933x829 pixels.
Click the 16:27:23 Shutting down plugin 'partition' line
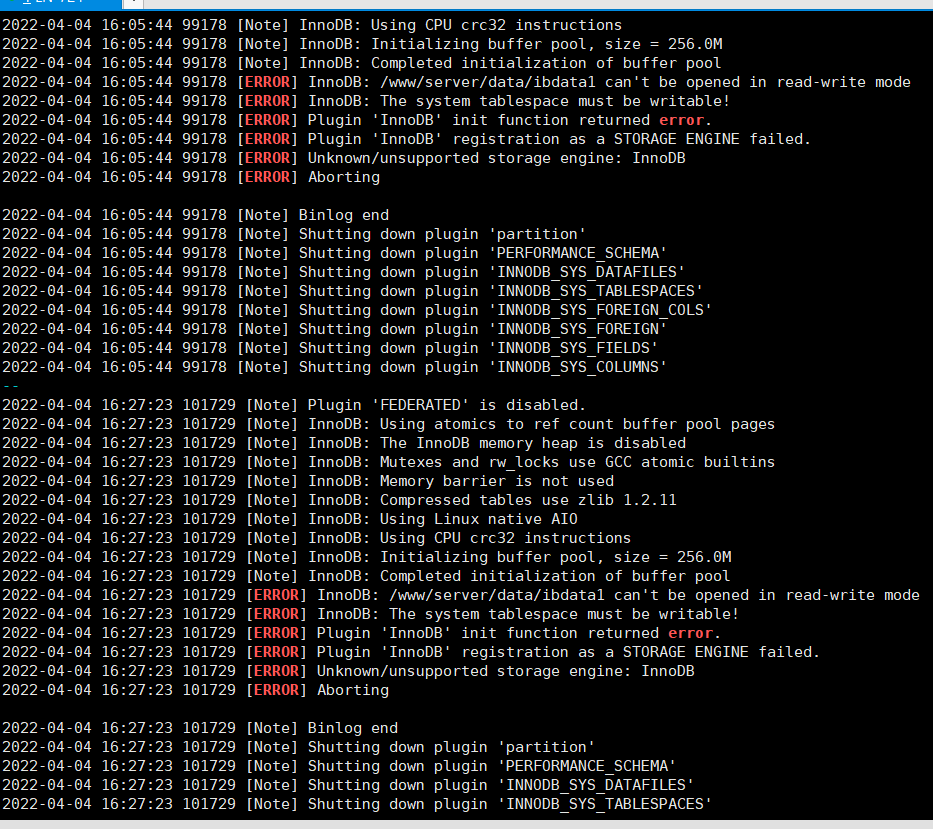tap(299, 749)
